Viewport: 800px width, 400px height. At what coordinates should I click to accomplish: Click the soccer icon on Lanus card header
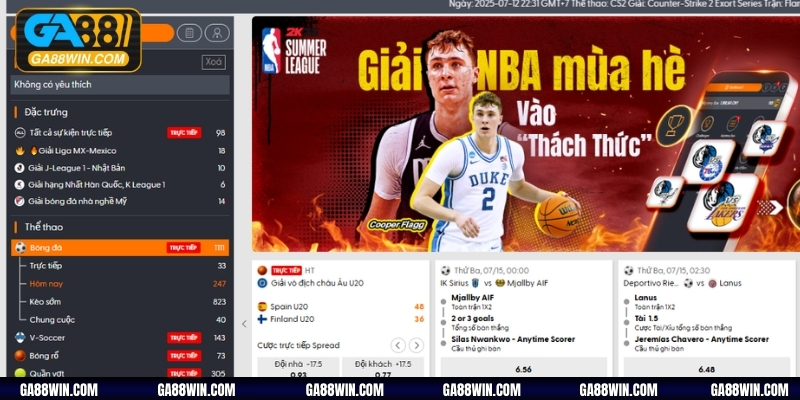(x=629, y=270)
